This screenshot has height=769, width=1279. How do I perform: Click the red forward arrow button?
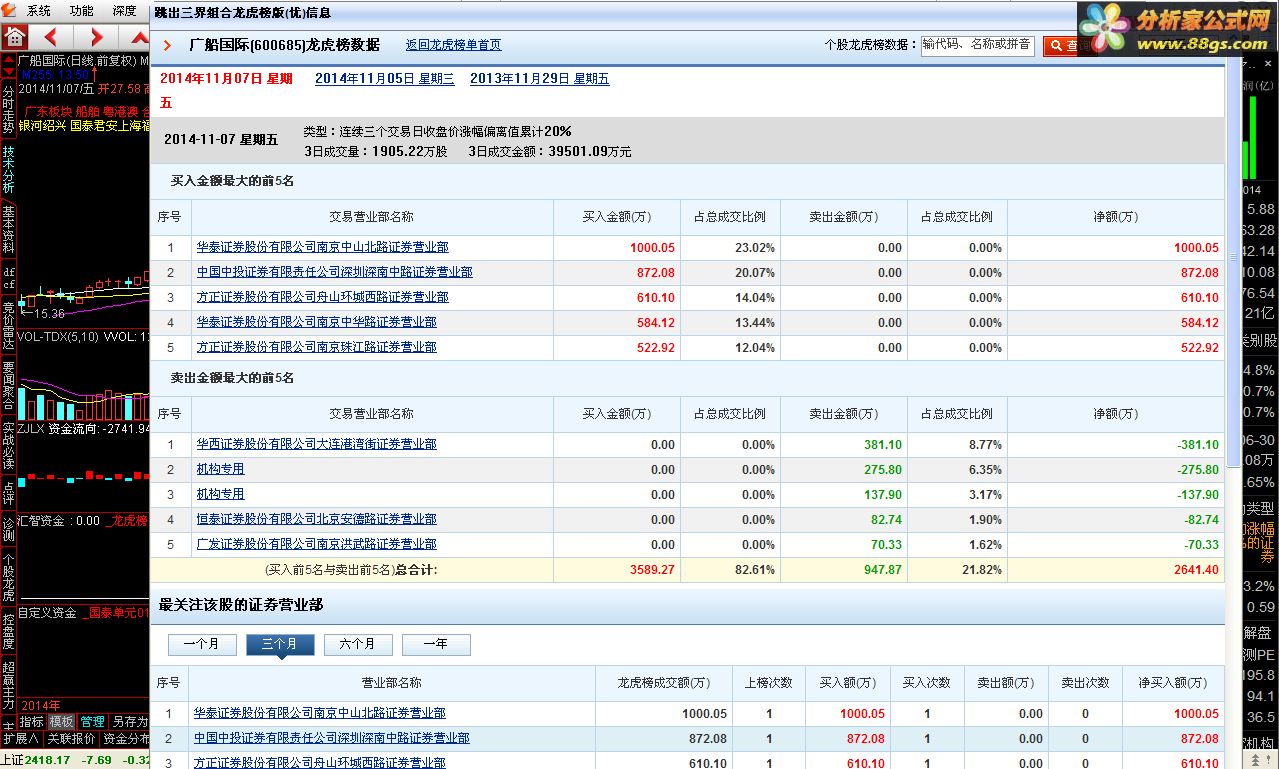97,38
